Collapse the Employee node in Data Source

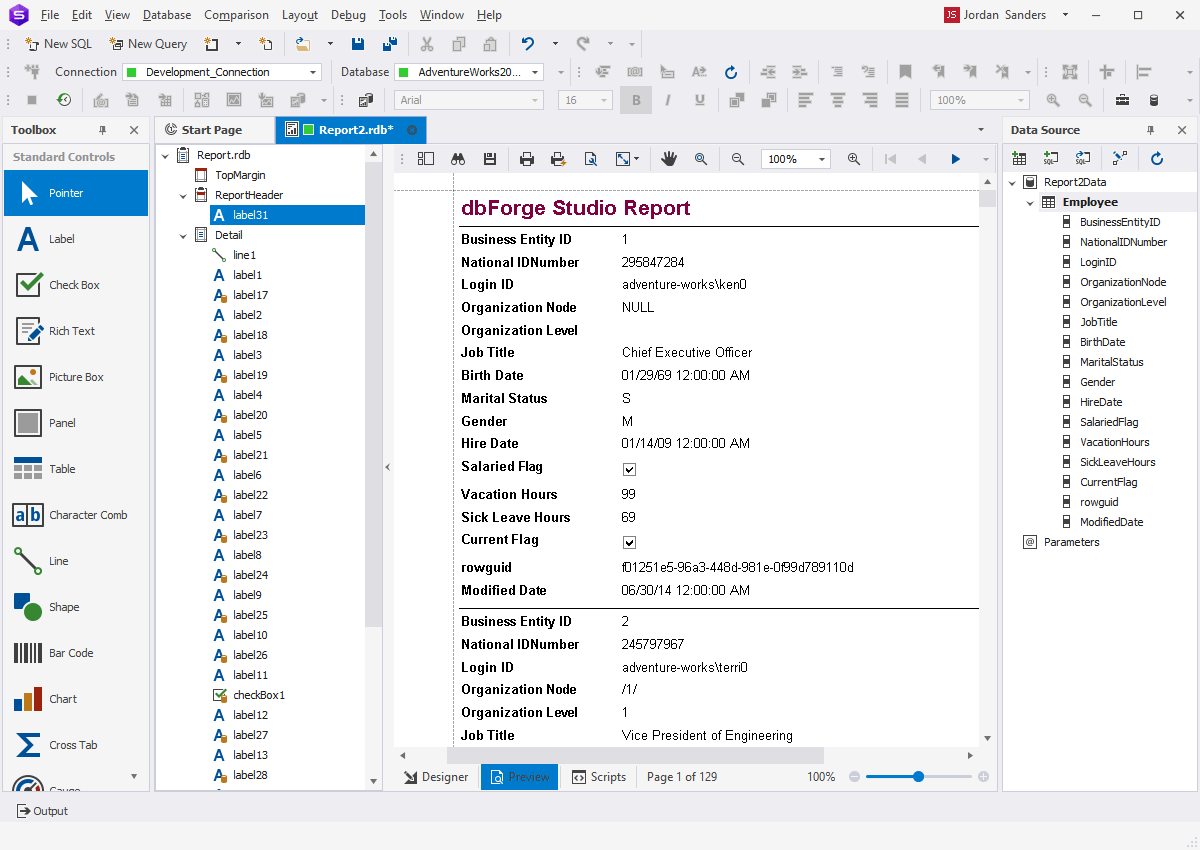click(1030, 201)
